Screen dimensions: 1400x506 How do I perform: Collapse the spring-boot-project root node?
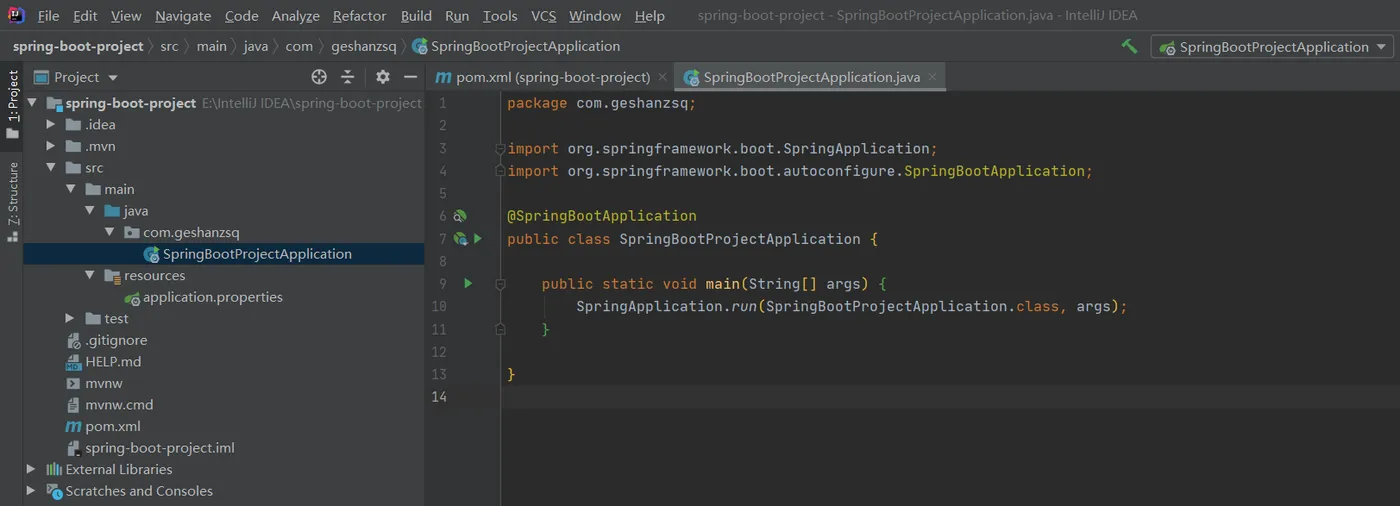pyautogui.click(x=32, y=103)
